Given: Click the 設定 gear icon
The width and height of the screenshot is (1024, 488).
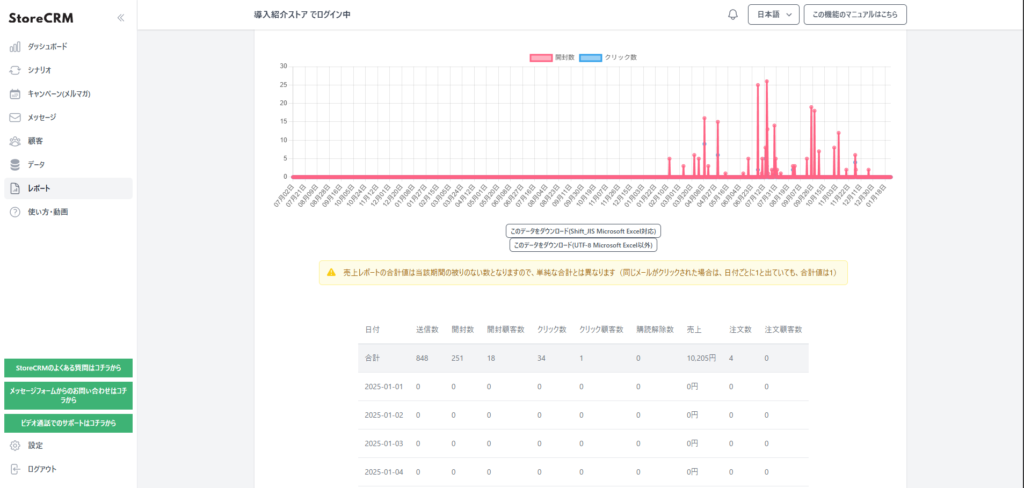Looking at the screenshot, I should click(x=15, y=445).
